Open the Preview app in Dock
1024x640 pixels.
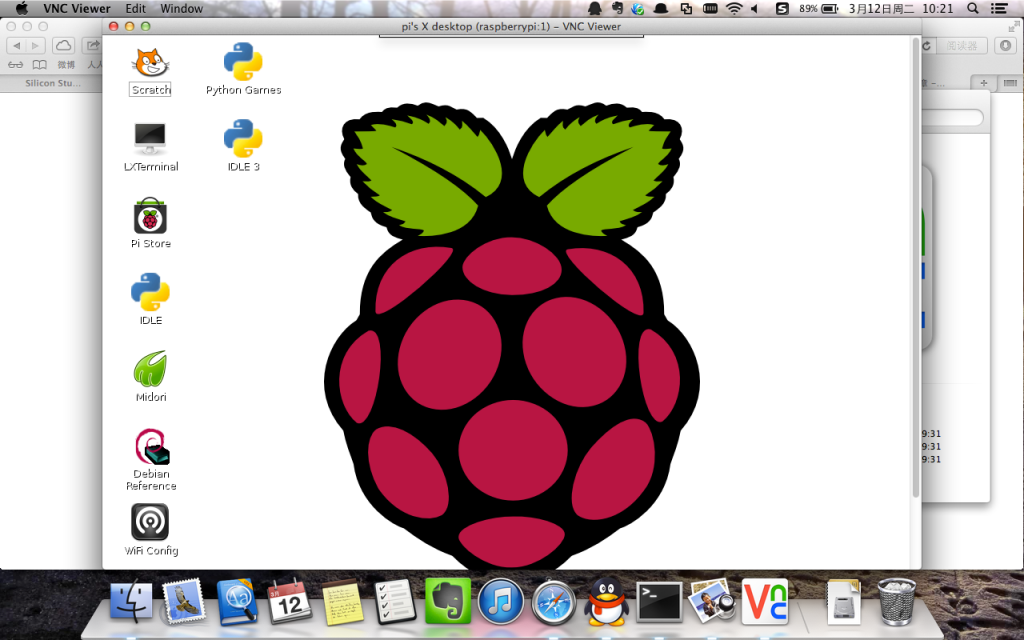coord(712,601)
